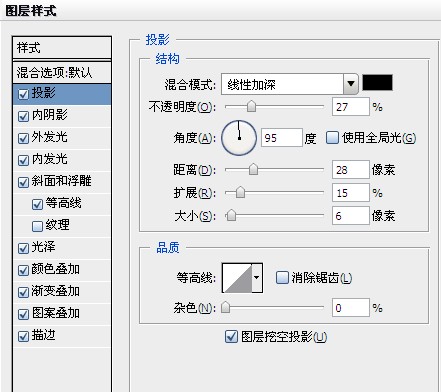Image resolution: width=441 pixels, height=392 pixels.
Task: Select the 内阴影 list entry label
Action: pyautogui.click(x=49, y=115)
